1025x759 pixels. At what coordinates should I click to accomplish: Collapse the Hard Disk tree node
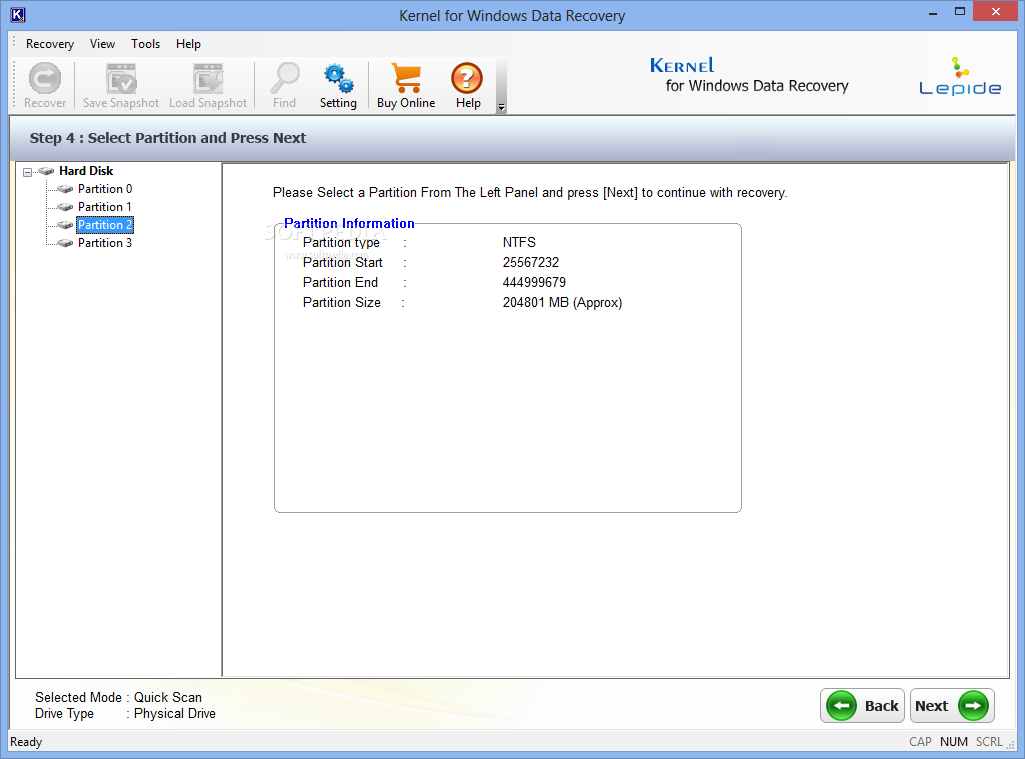pos(27,172)
